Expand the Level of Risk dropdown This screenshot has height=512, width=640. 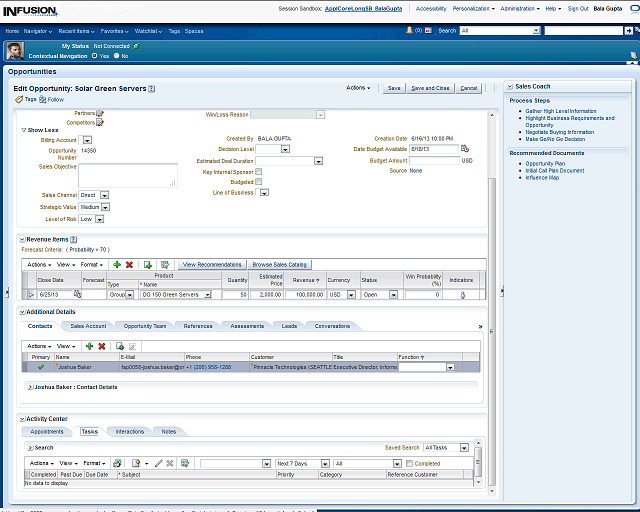(100, 218)
